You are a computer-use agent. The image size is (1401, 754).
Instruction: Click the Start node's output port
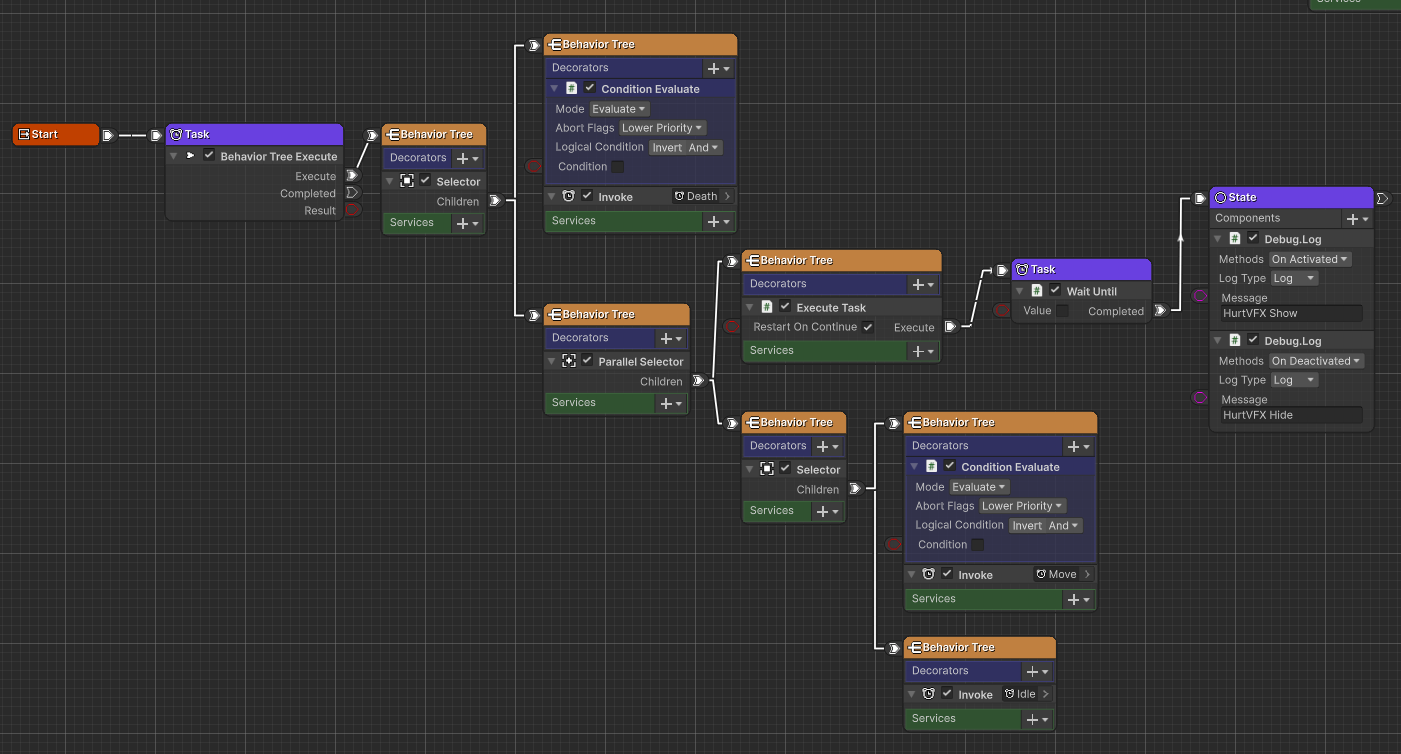[x=108, y=135]
